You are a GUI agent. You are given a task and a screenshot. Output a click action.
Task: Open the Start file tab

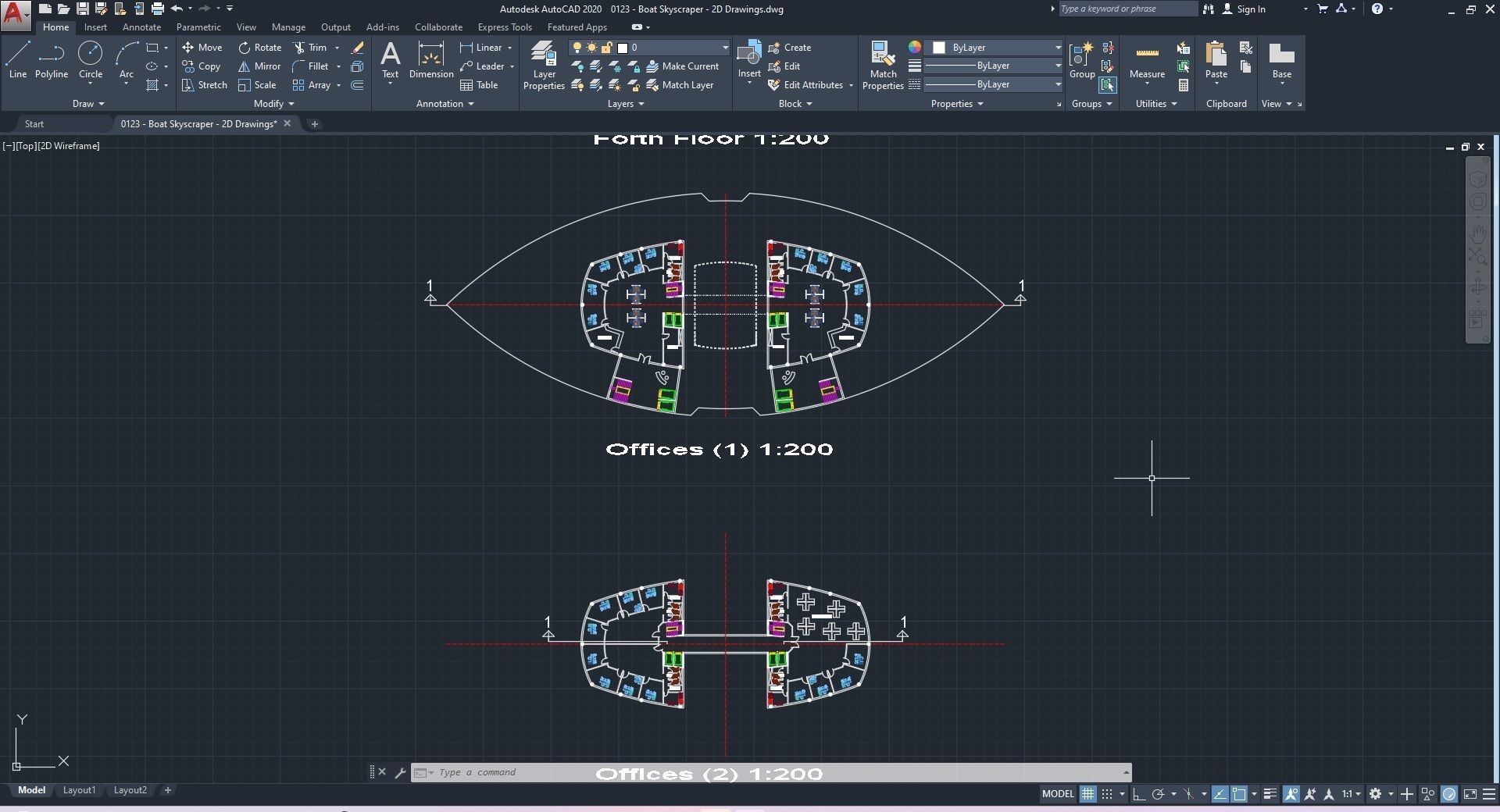click(x=34, y=124)
